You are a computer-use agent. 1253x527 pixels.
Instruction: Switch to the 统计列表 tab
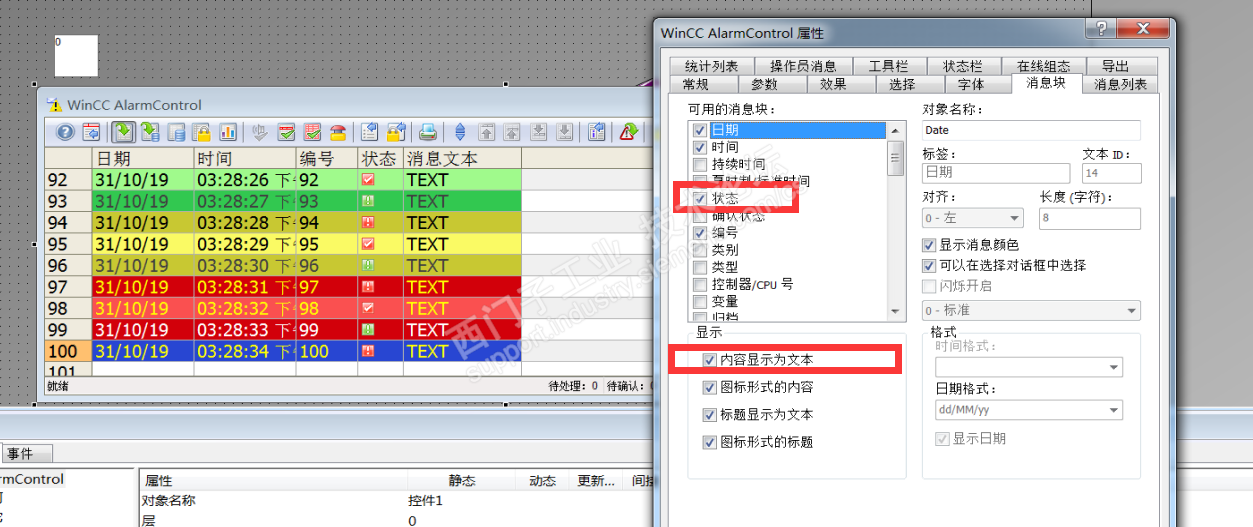point(711,66)
